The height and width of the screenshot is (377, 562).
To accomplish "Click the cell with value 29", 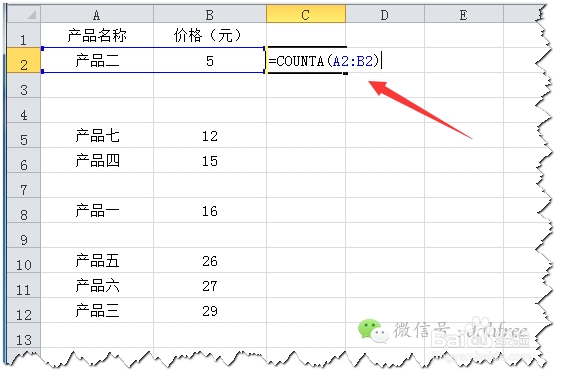I will 210,310.
